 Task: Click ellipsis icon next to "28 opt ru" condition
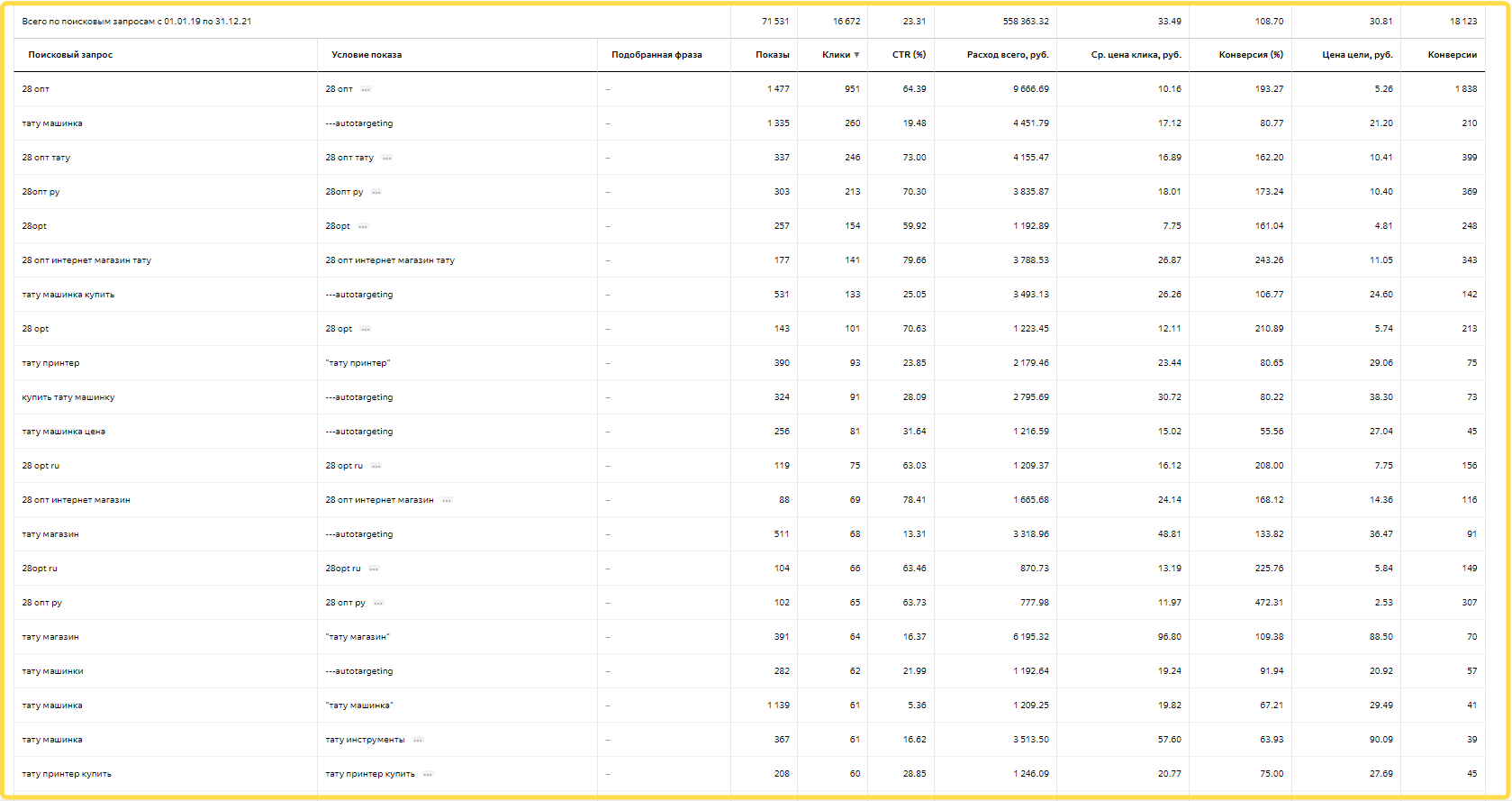[x=376, y=466]
